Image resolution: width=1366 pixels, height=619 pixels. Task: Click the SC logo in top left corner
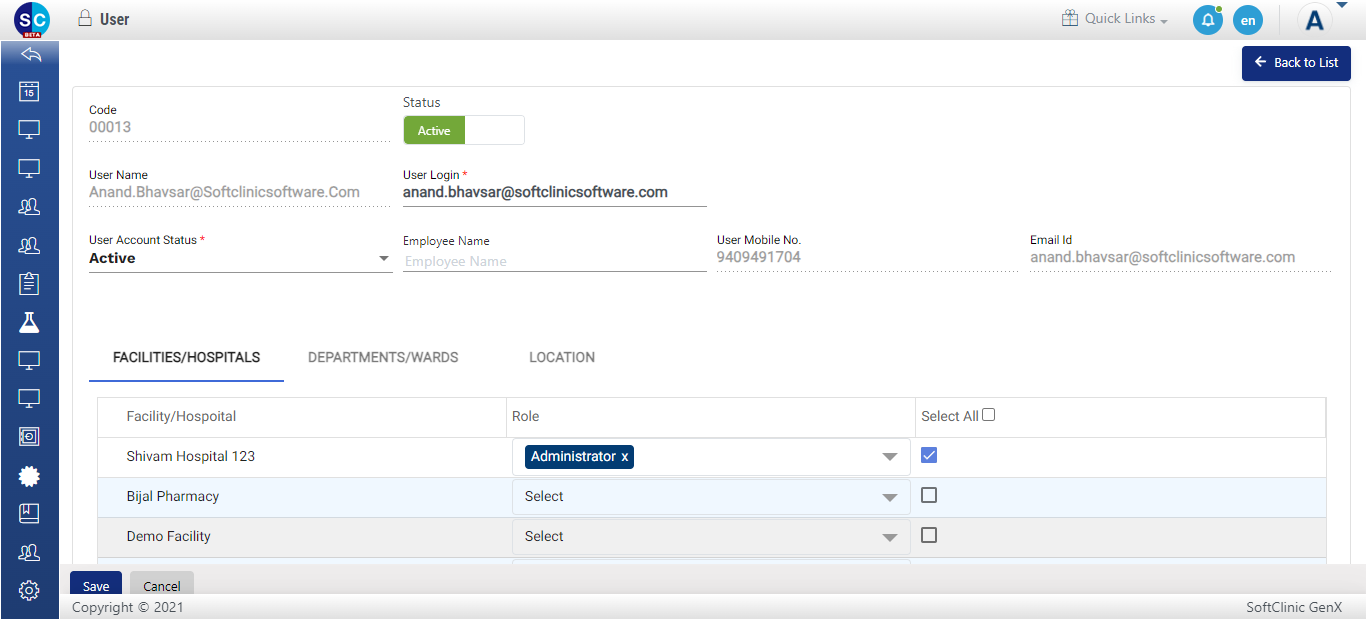[29, 19]
